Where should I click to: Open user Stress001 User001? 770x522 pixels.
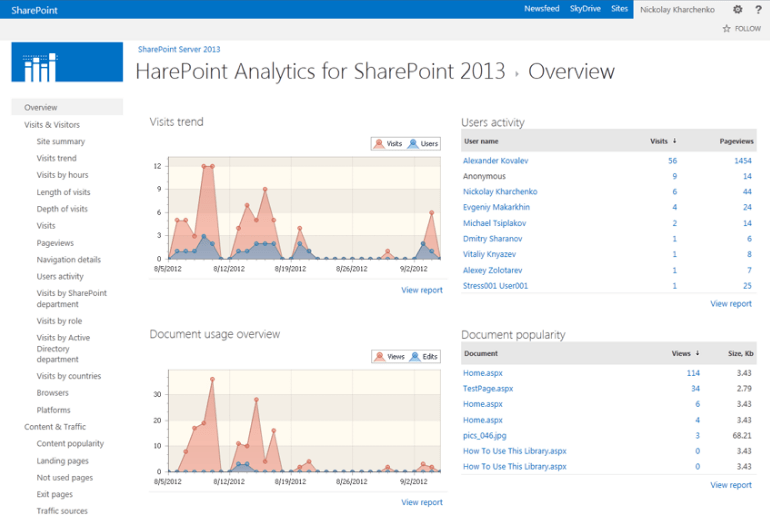pos(495,286)
